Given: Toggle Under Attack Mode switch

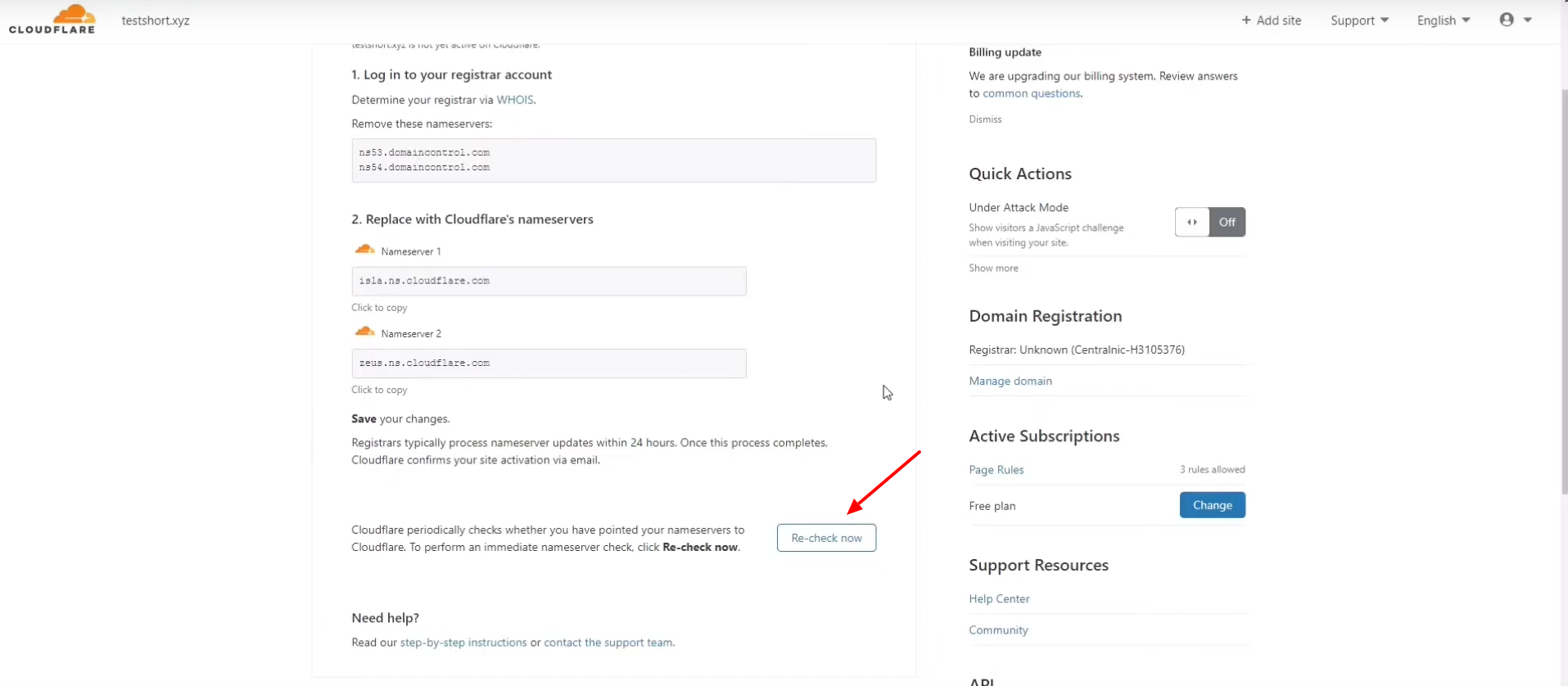Looking at the screenshot, I should (x=1210, y=222).
